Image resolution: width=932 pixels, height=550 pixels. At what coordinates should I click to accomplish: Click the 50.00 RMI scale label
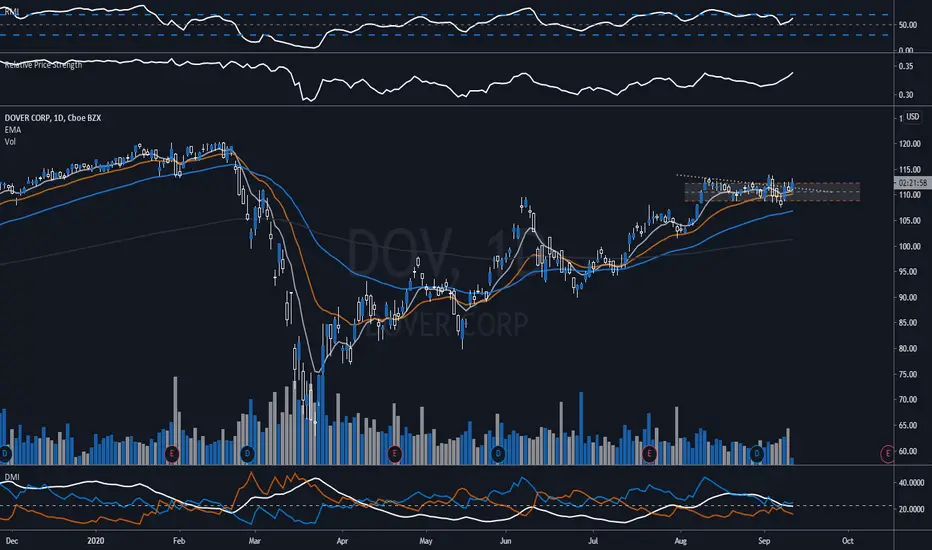[908, 25]
